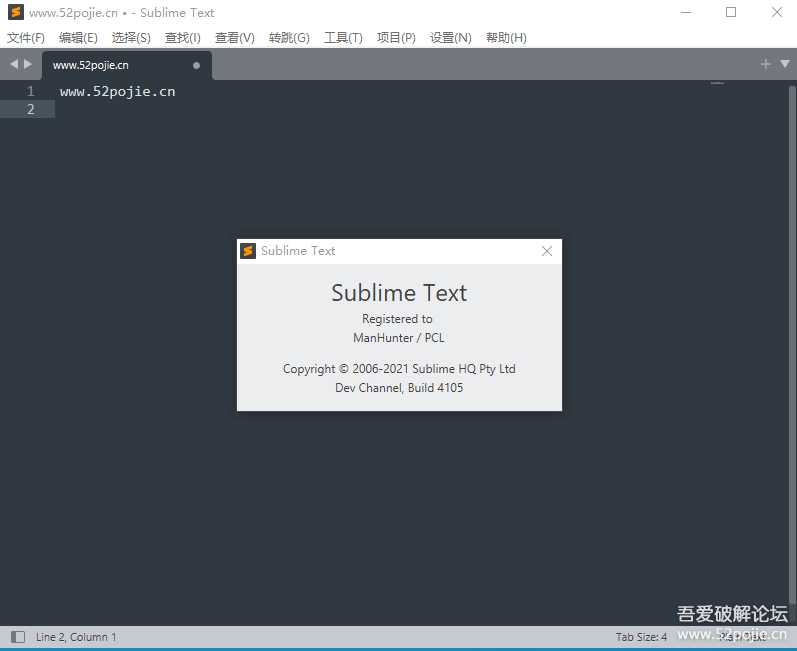Maximize the Sublime Text window
This screenshot has width=797, height=651.
tap(731, 13)
